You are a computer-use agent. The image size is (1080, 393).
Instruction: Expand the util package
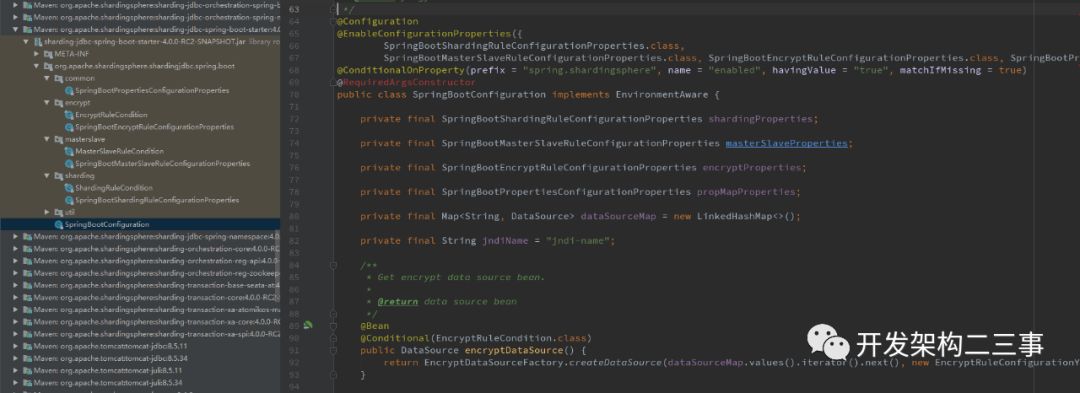coord(47,212)
